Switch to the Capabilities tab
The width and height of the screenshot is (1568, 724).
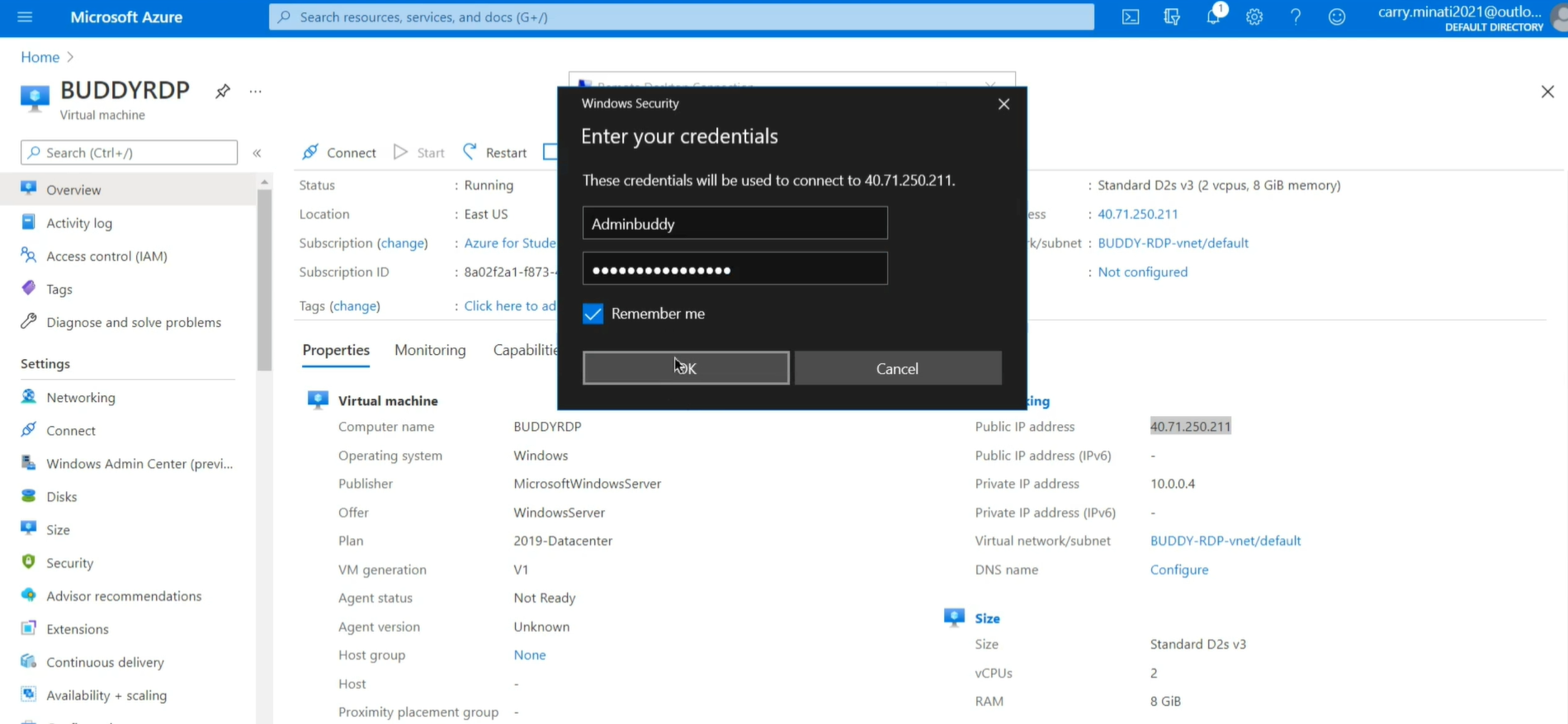(x=526, y=350)
